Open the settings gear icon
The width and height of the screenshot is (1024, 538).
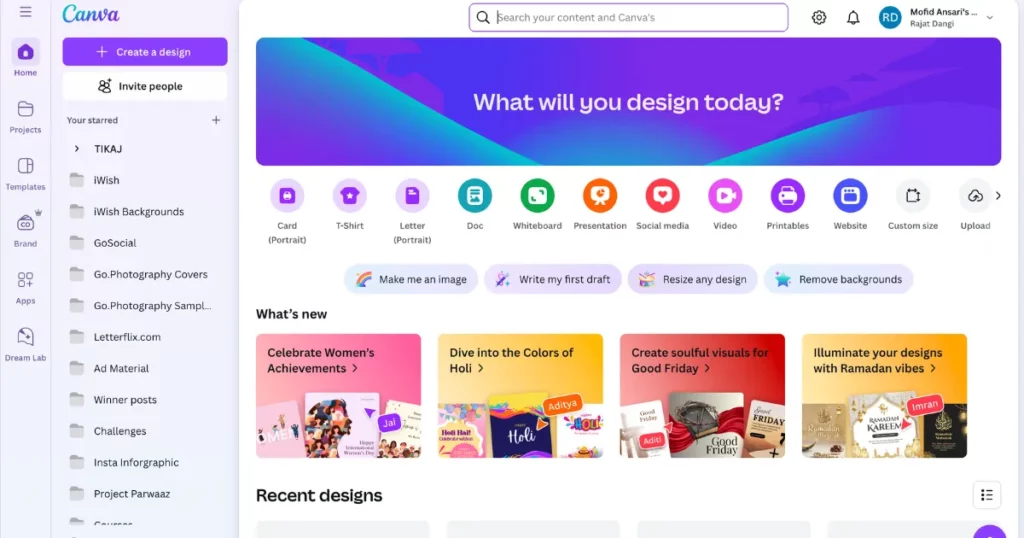click(x=819, y=18)
